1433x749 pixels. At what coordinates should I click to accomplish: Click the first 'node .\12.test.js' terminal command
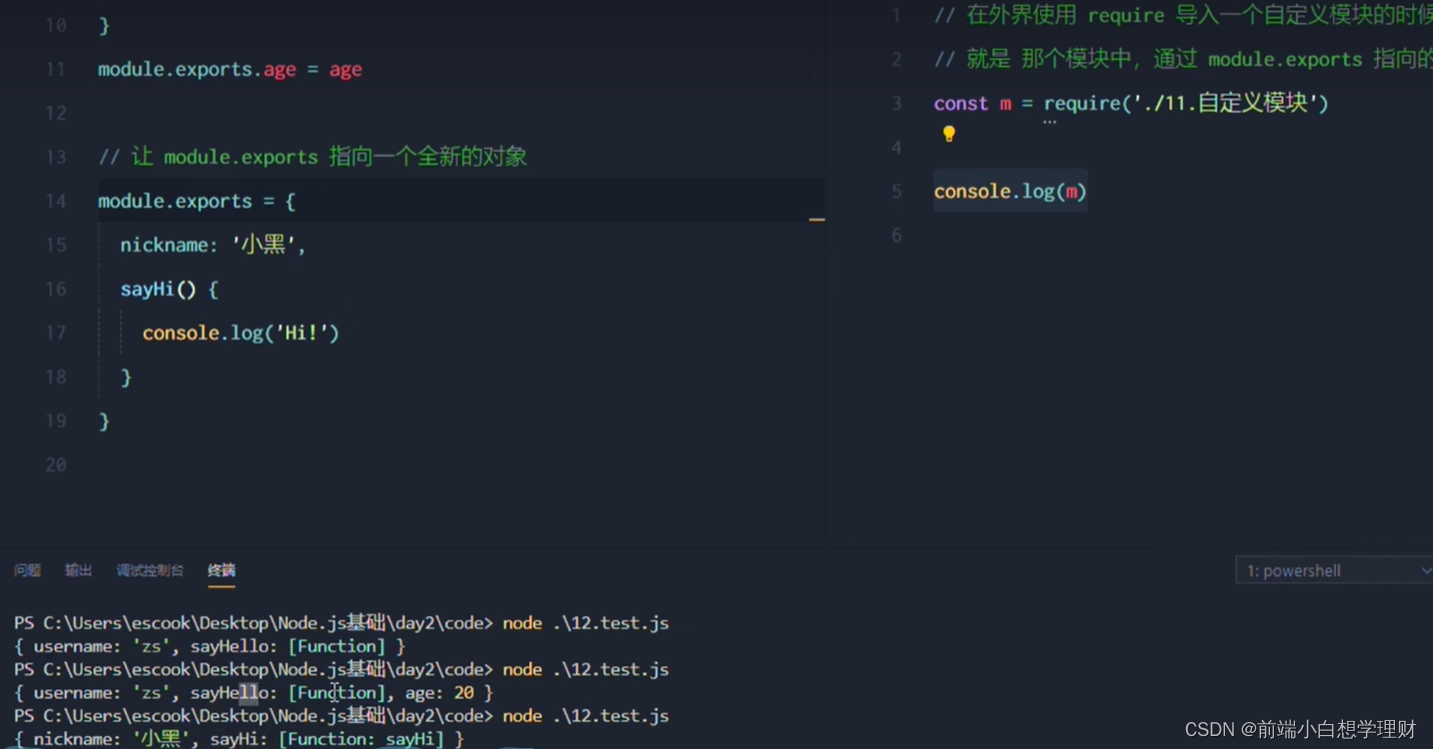pyautogui.click(x=586, y=623)
